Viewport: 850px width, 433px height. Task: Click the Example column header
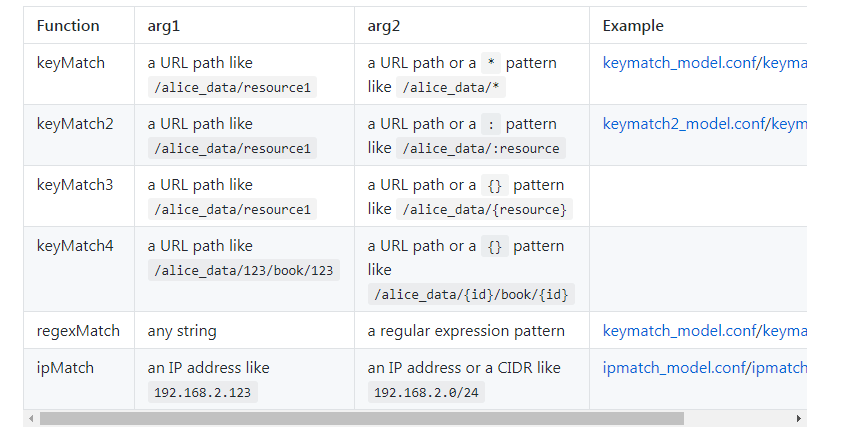coord(633,26)
